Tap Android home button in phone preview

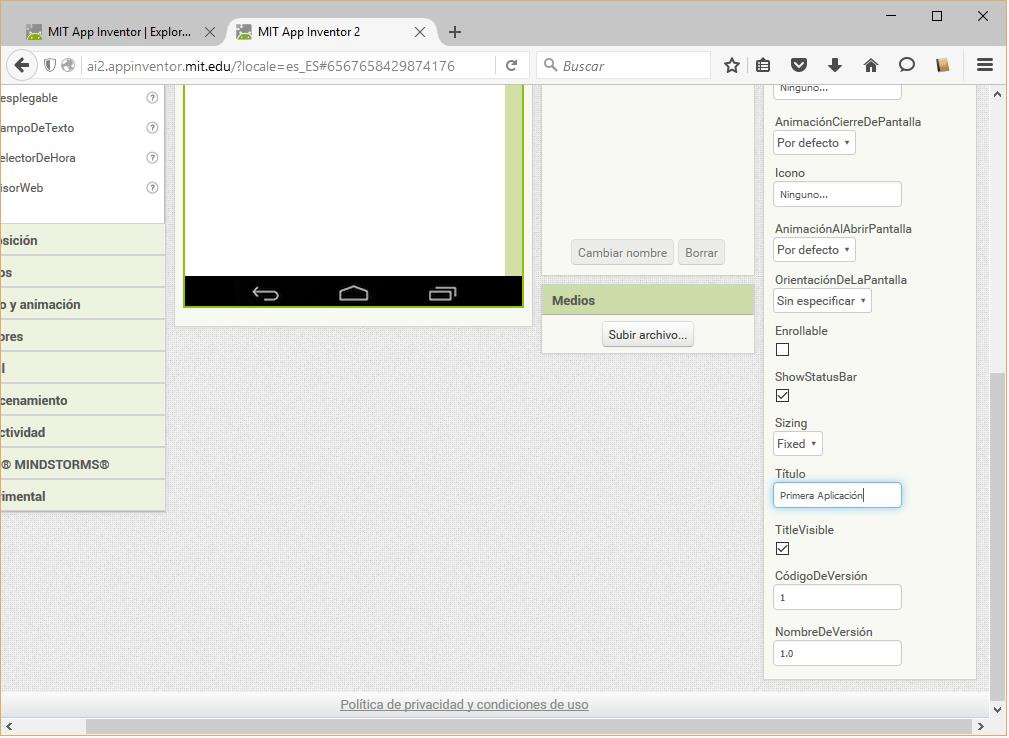point(354,293)
